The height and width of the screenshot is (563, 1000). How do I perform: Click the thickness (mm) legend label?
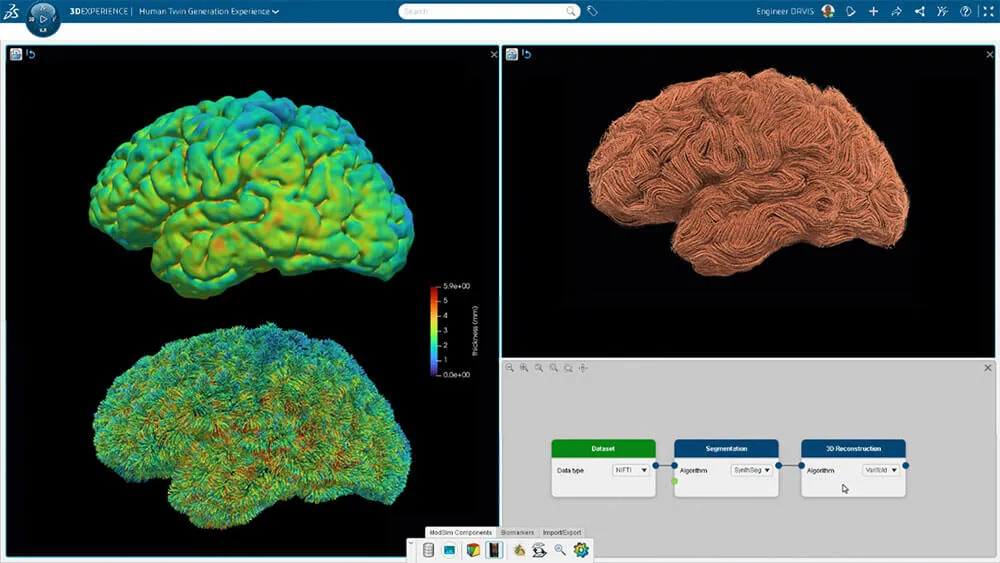click(475, 331)
